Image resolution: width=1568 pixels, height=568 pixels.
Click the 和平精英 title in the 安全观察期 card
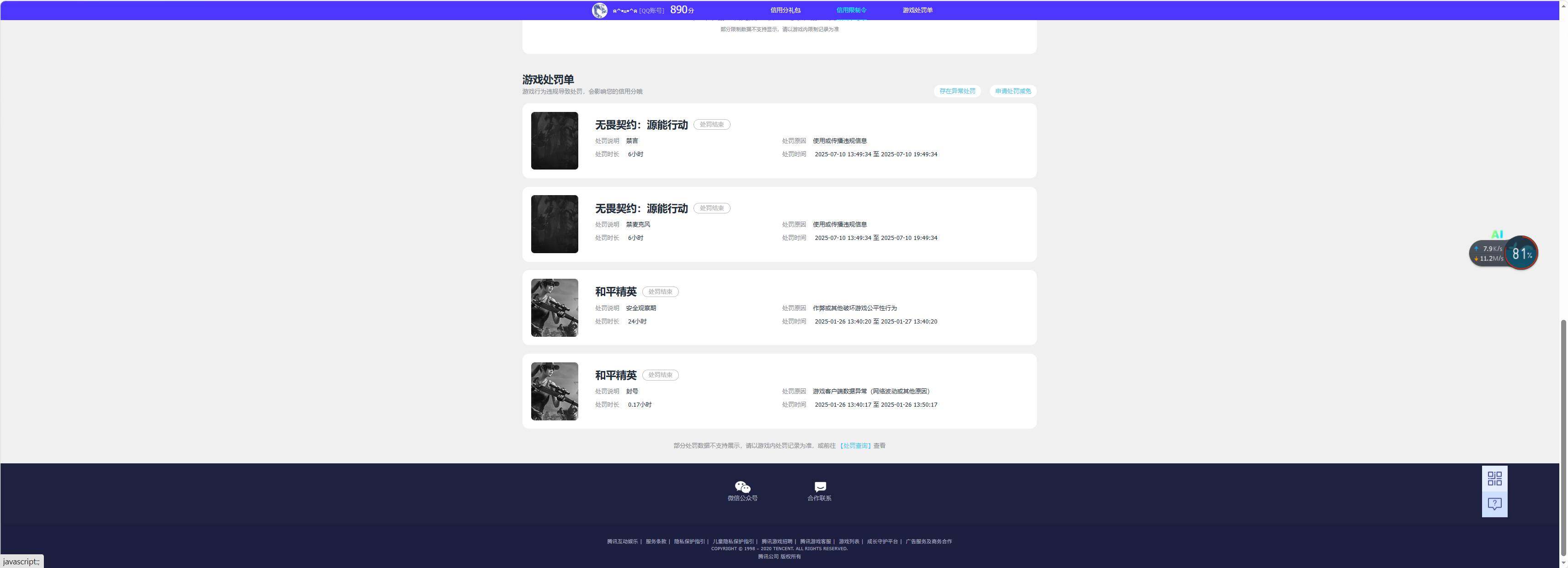point(615,292)
